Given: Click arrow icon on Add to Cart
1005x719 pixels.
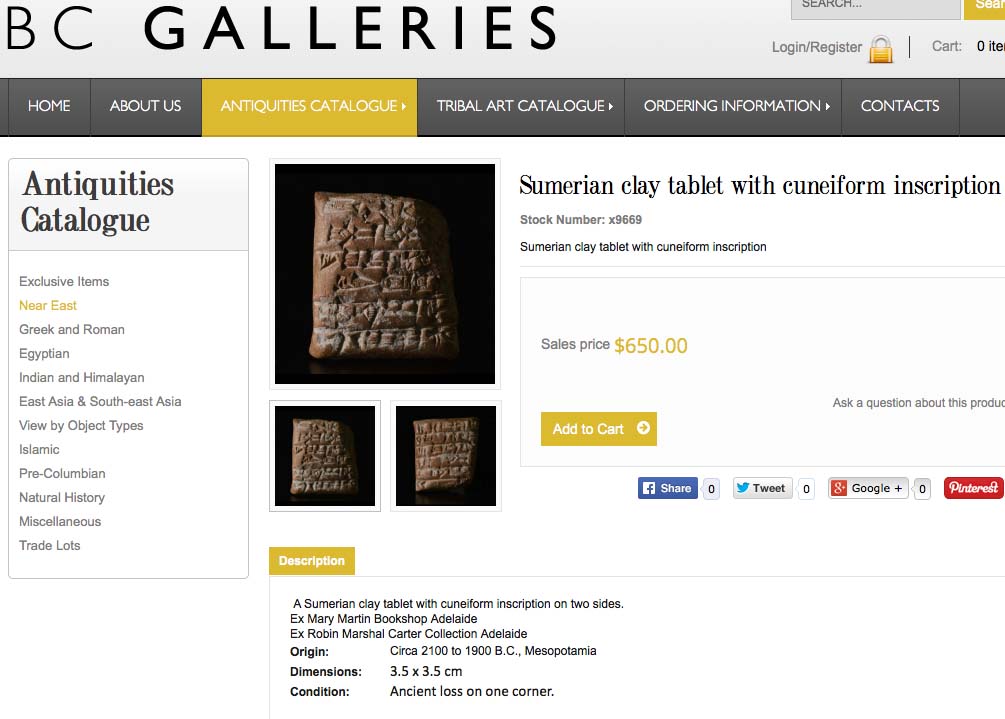Looking at the screenshot, I should pyautogui.click(x=643, y=428).
